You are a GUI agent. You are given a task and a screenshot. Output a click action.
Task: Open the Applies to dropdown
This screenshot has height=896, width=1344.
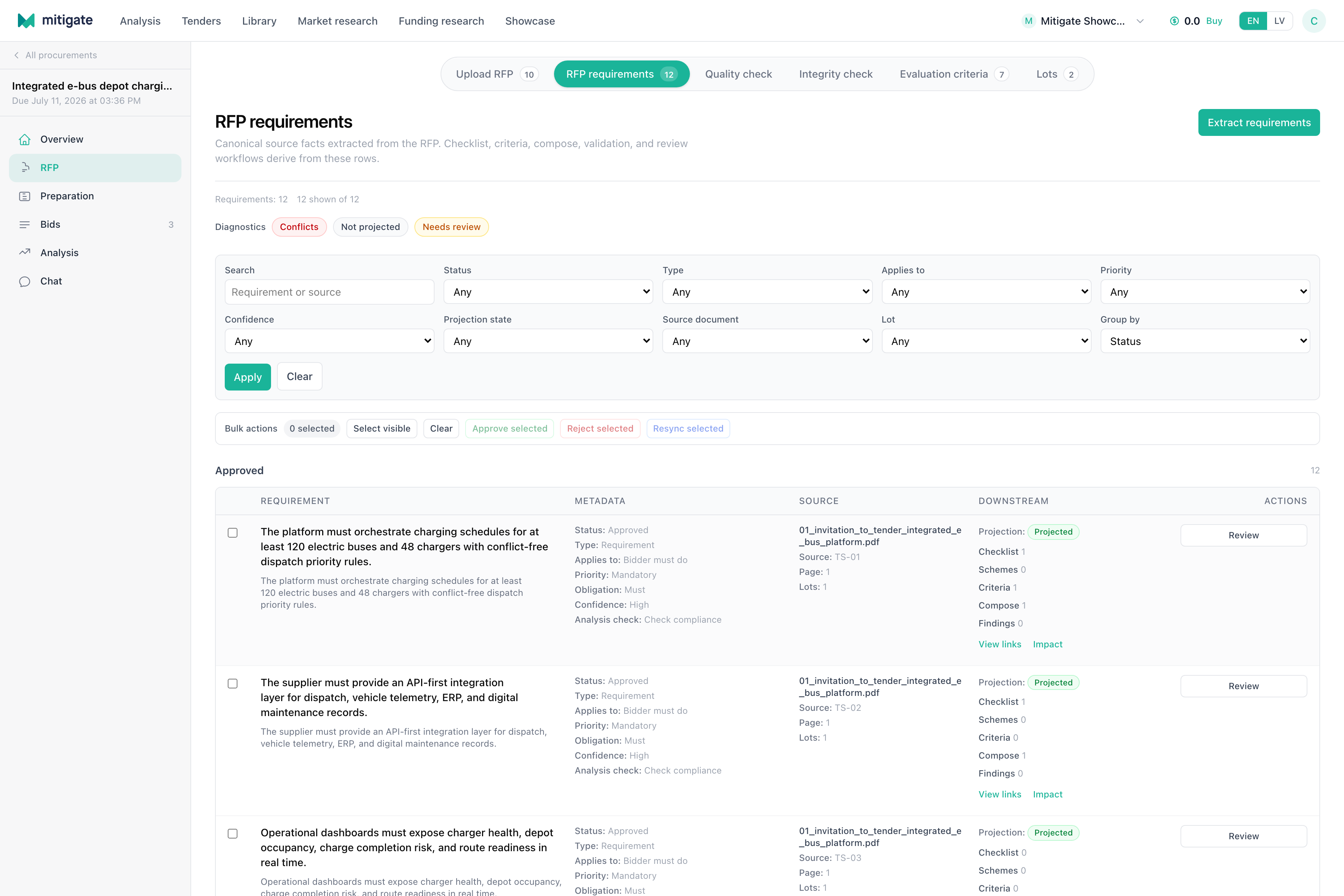tap(986, 292)
